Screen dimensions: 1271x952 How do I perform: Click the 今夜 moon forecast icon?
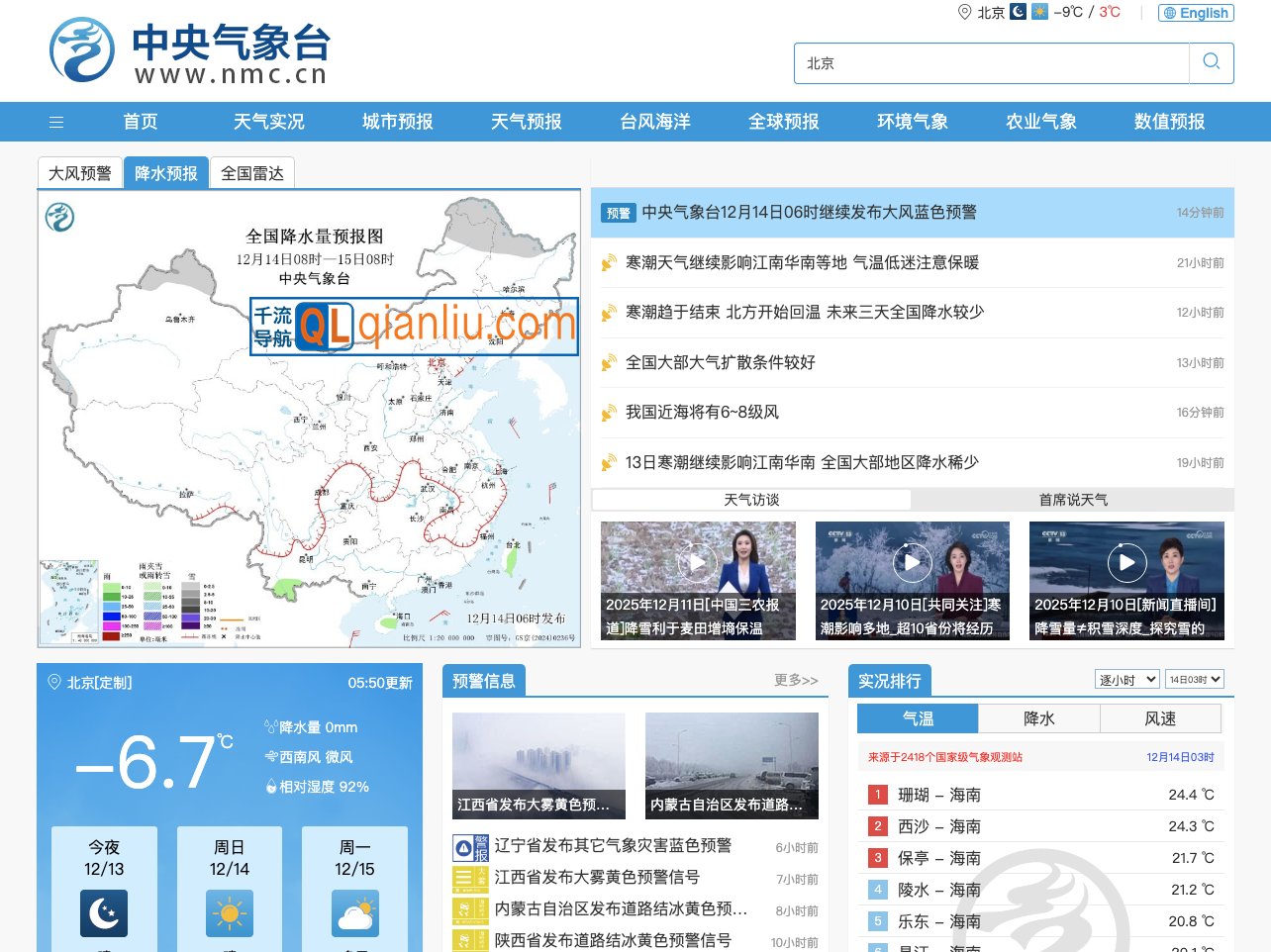[104, 913]
